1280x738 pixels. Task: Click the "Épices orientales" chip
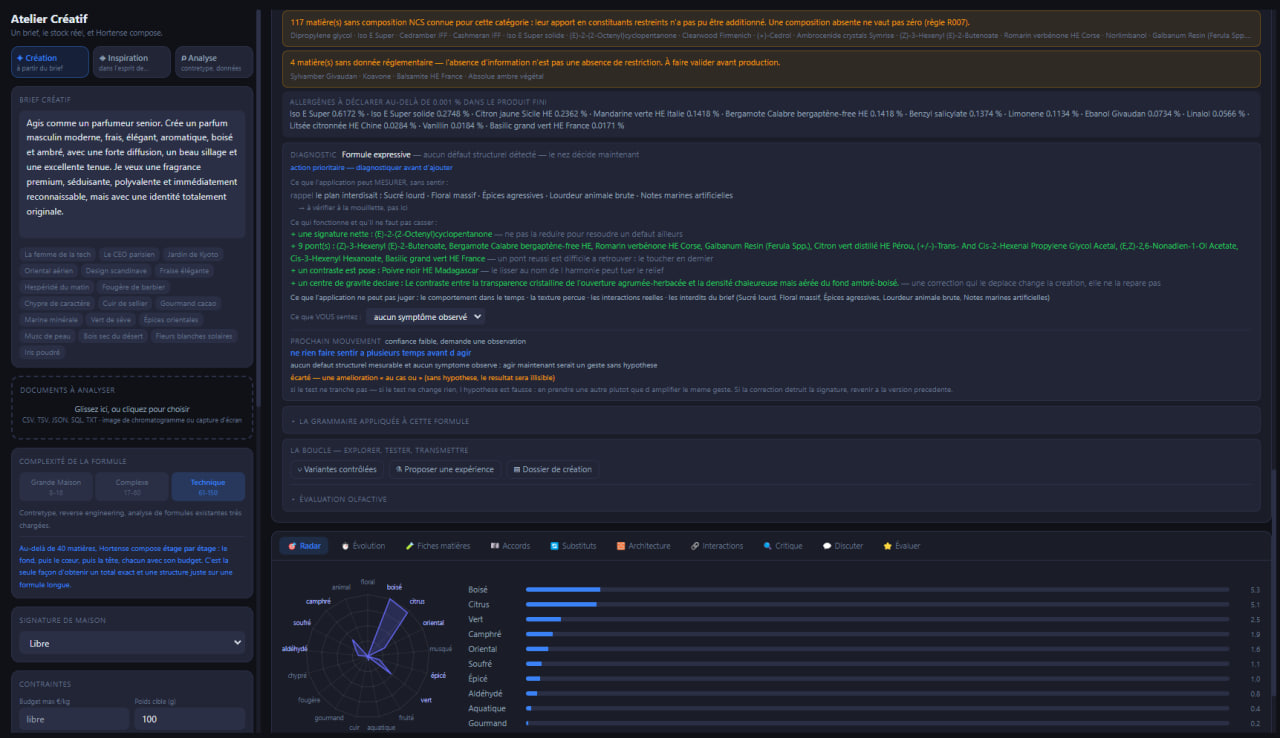[170, 320]
